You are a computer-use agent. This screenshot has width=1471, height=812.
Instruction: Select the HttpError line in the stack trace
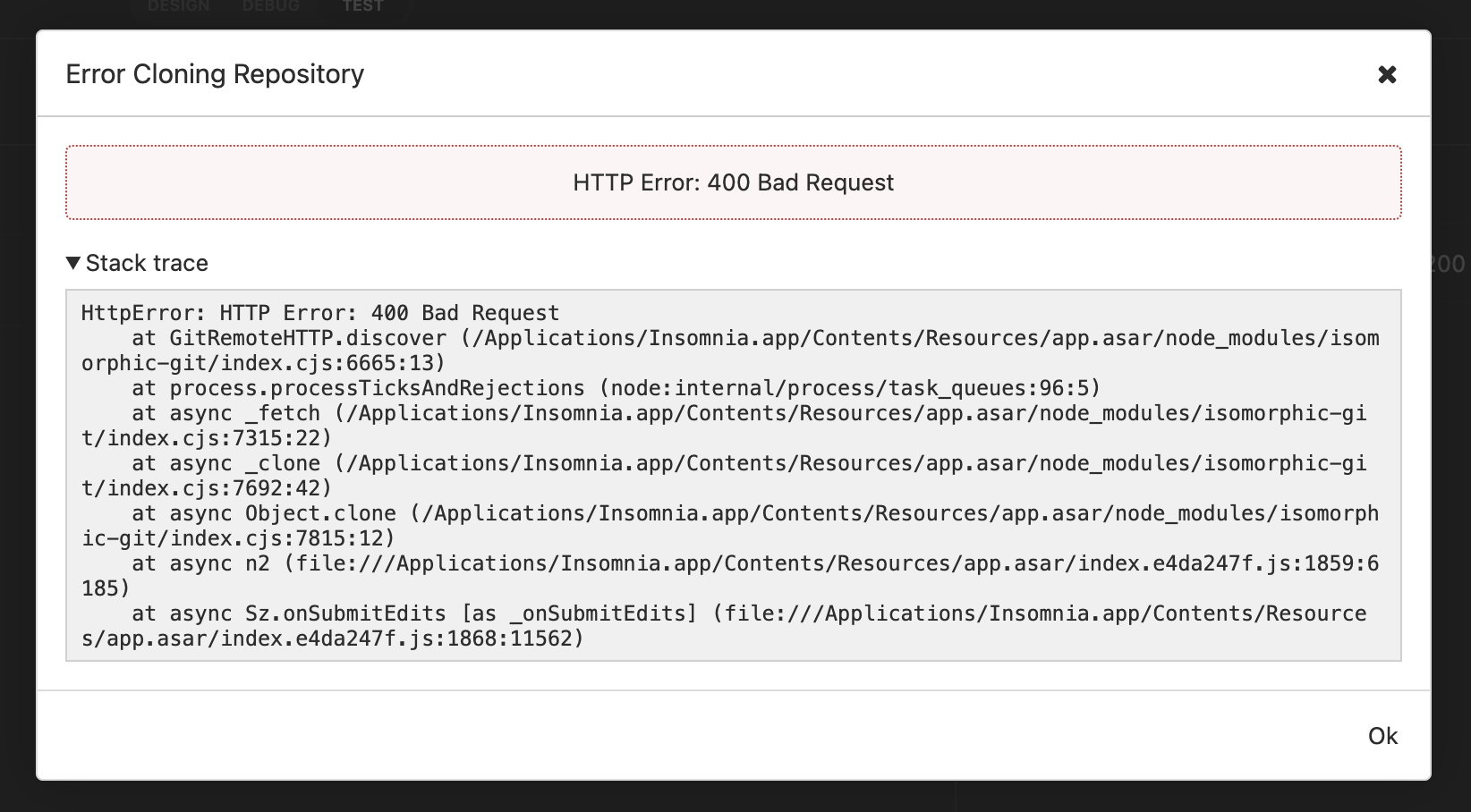pos(319,312)
